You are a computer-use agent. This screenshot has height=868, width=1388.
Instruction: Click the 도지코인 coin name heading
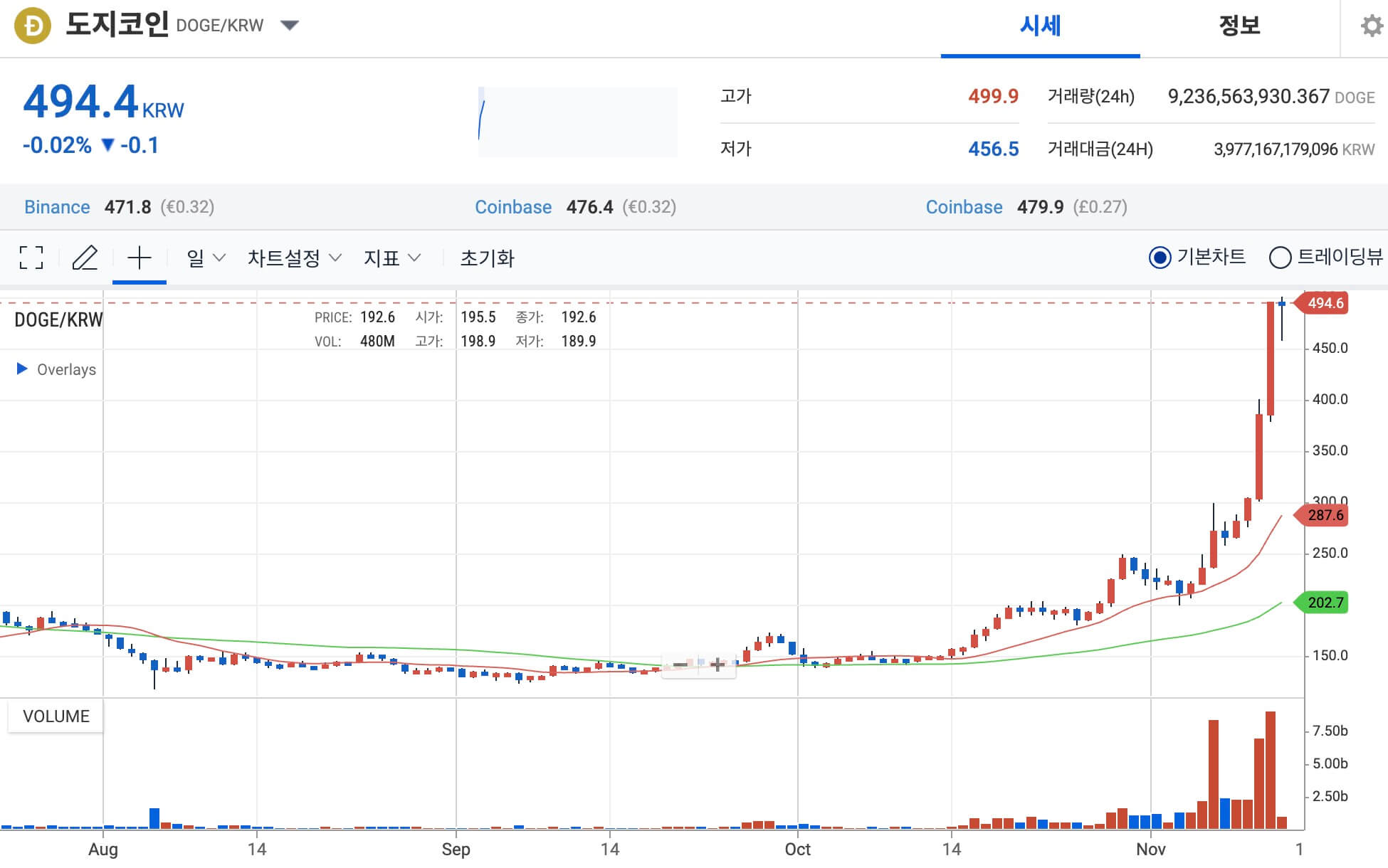(x=117, y=24)
